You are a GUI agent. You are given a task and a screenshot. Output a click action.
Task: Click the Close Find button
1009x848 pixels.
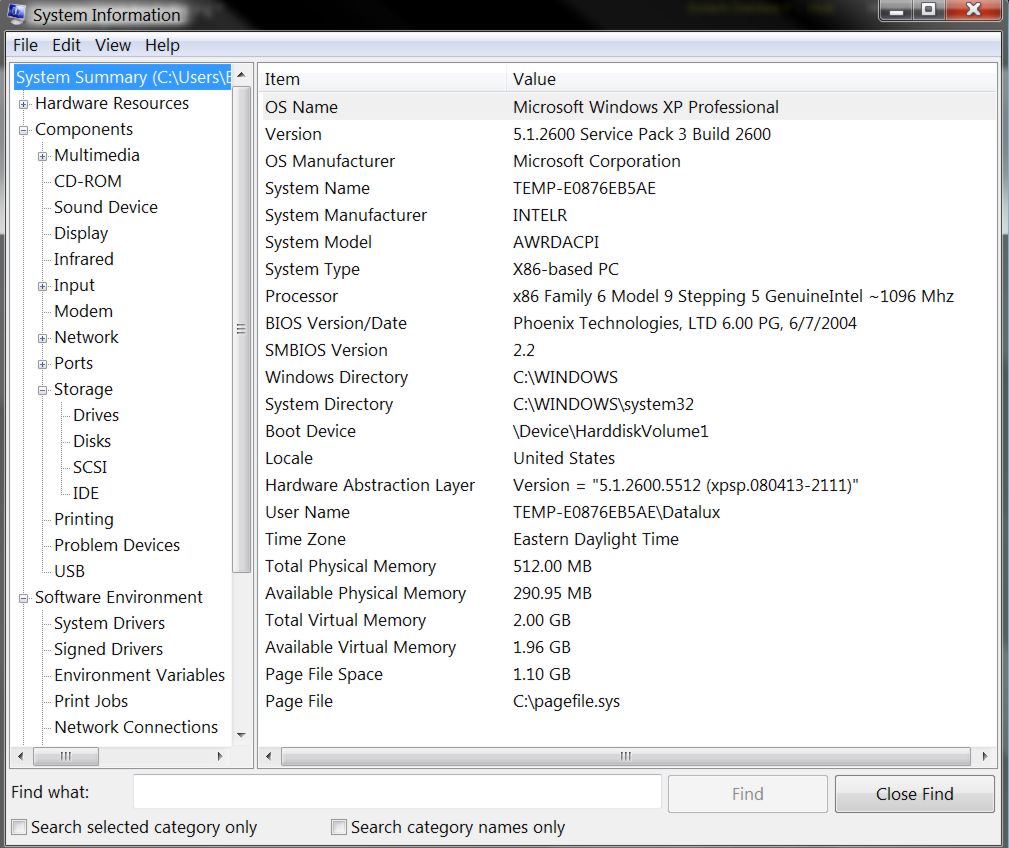pos(914,794)
